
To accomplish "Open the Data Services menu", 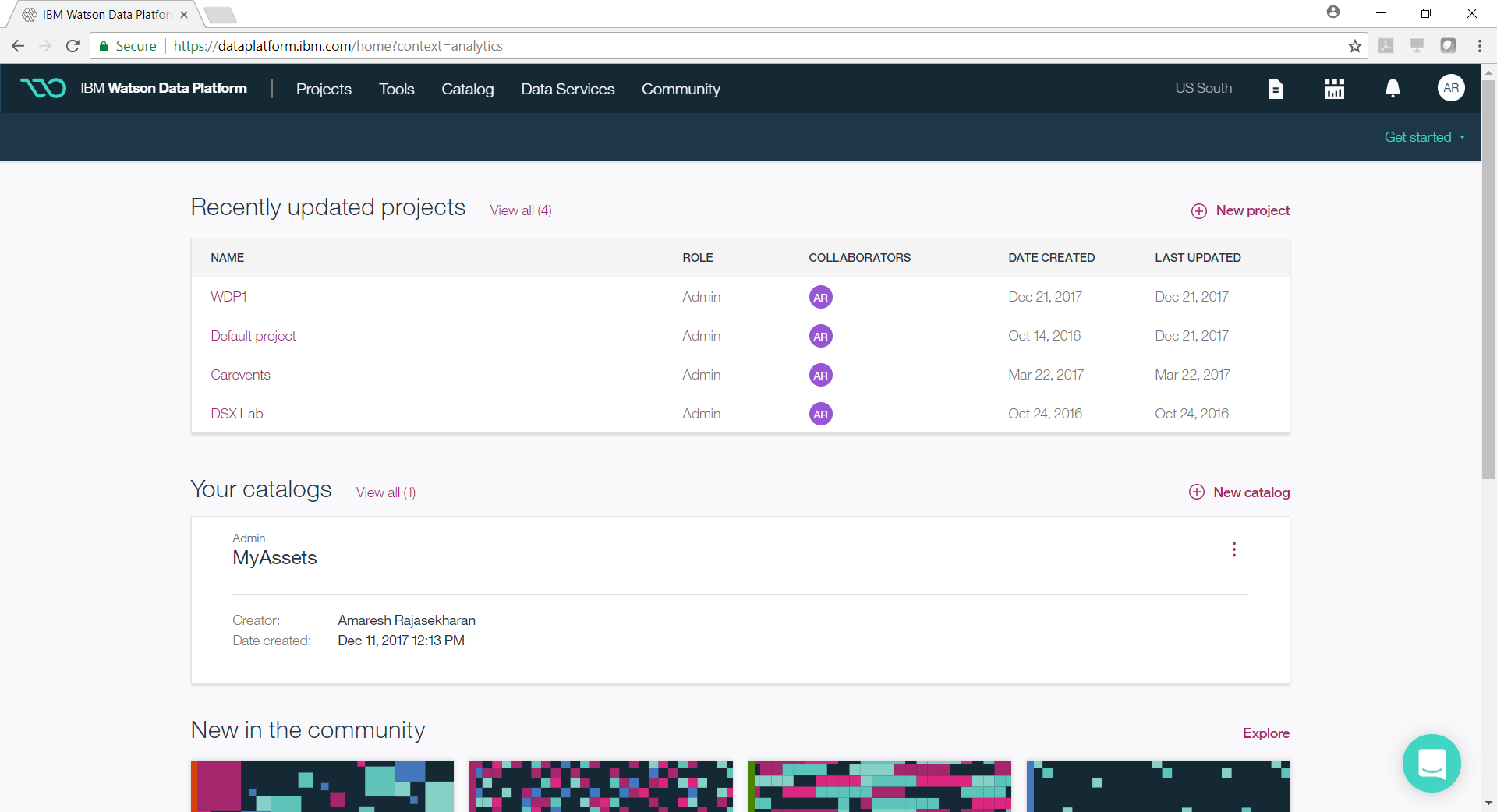I will [568, 89].
